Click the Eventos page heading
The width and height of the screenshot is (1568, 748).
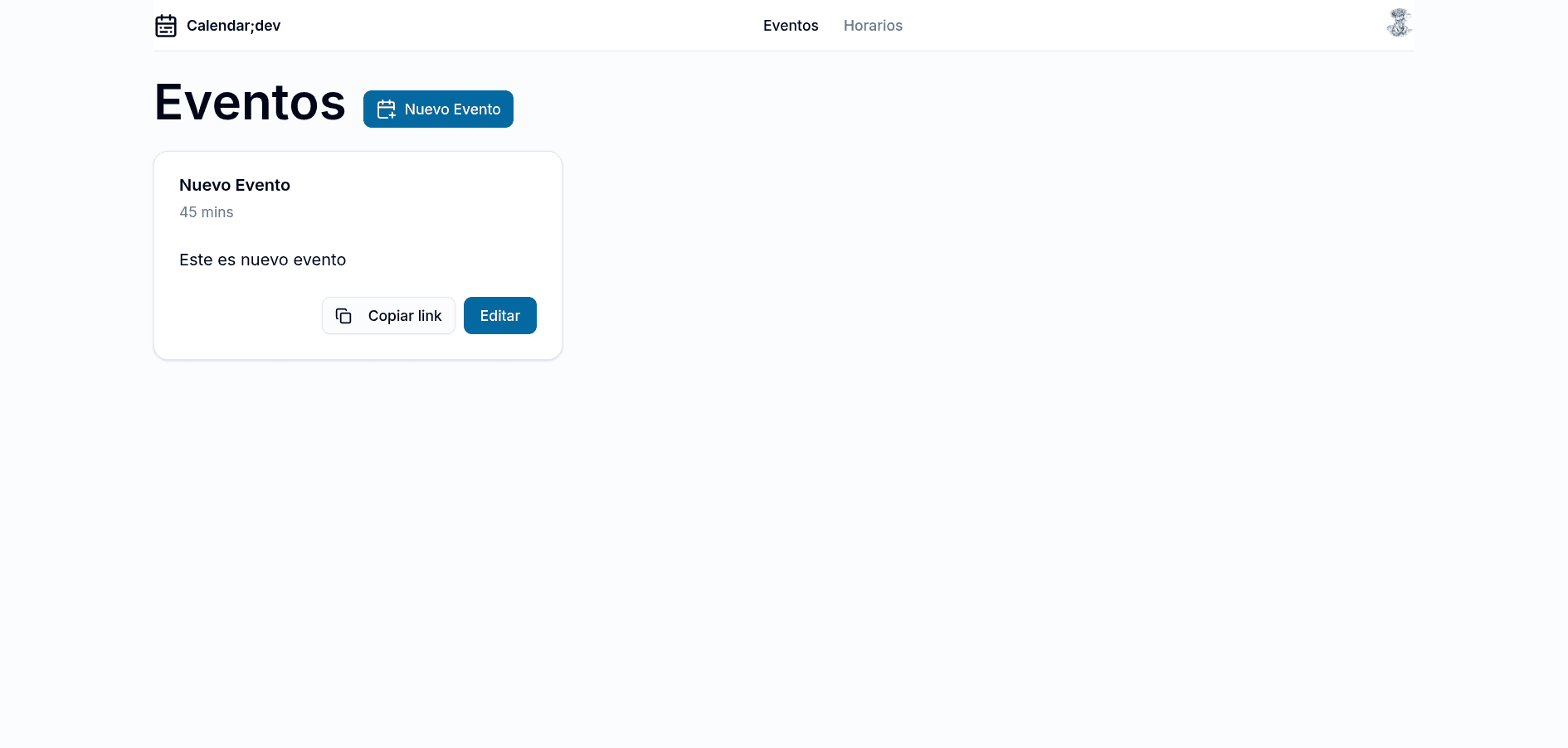(249, 102)
